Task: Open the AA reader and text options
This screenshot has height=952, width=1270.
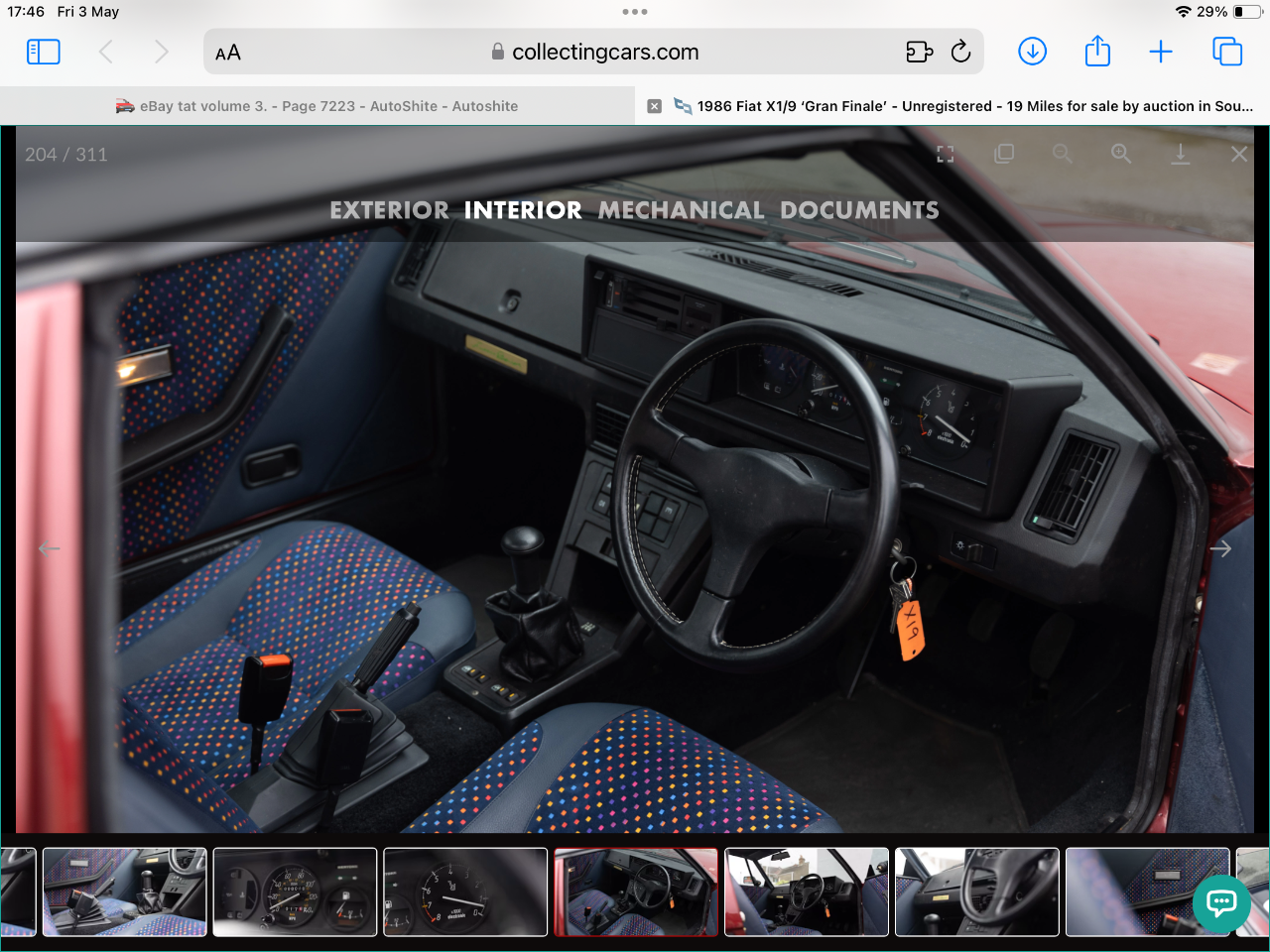Action: [228, 53]
